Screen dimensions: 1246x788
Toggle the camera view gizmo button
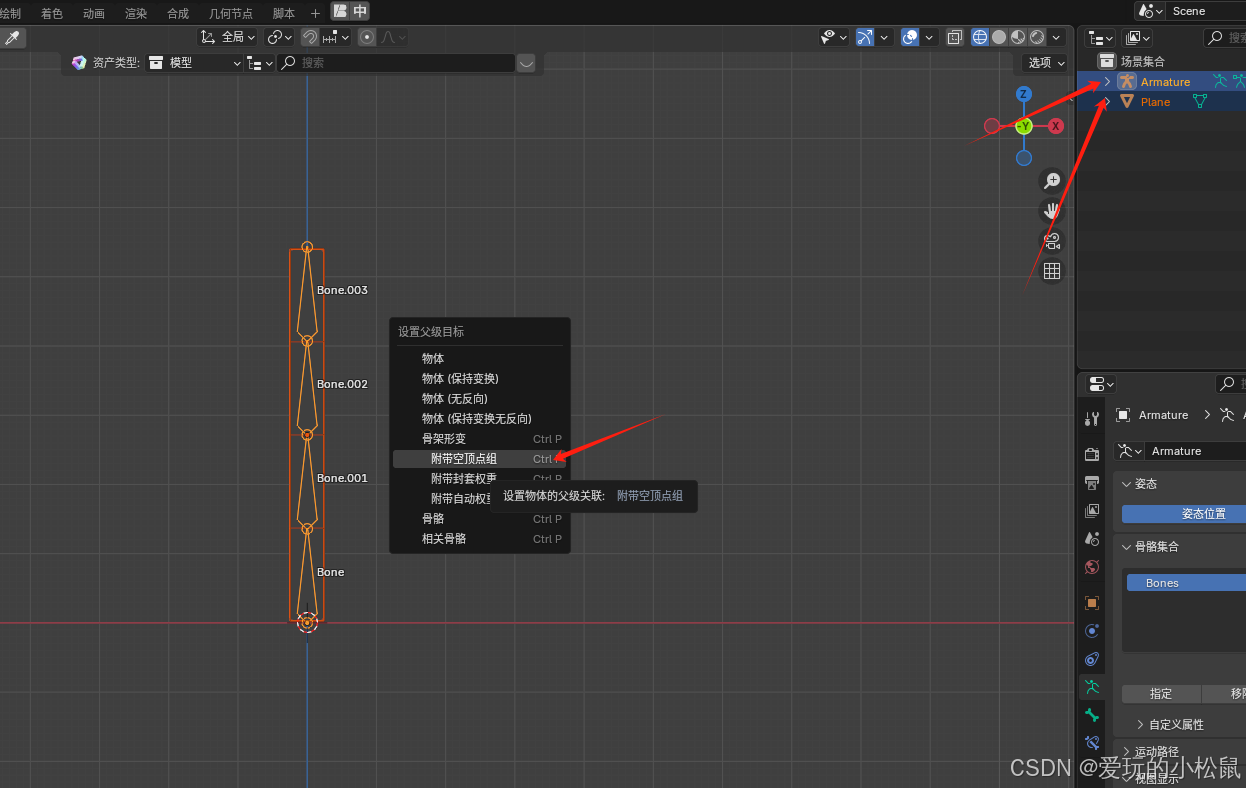(1051, 241)
